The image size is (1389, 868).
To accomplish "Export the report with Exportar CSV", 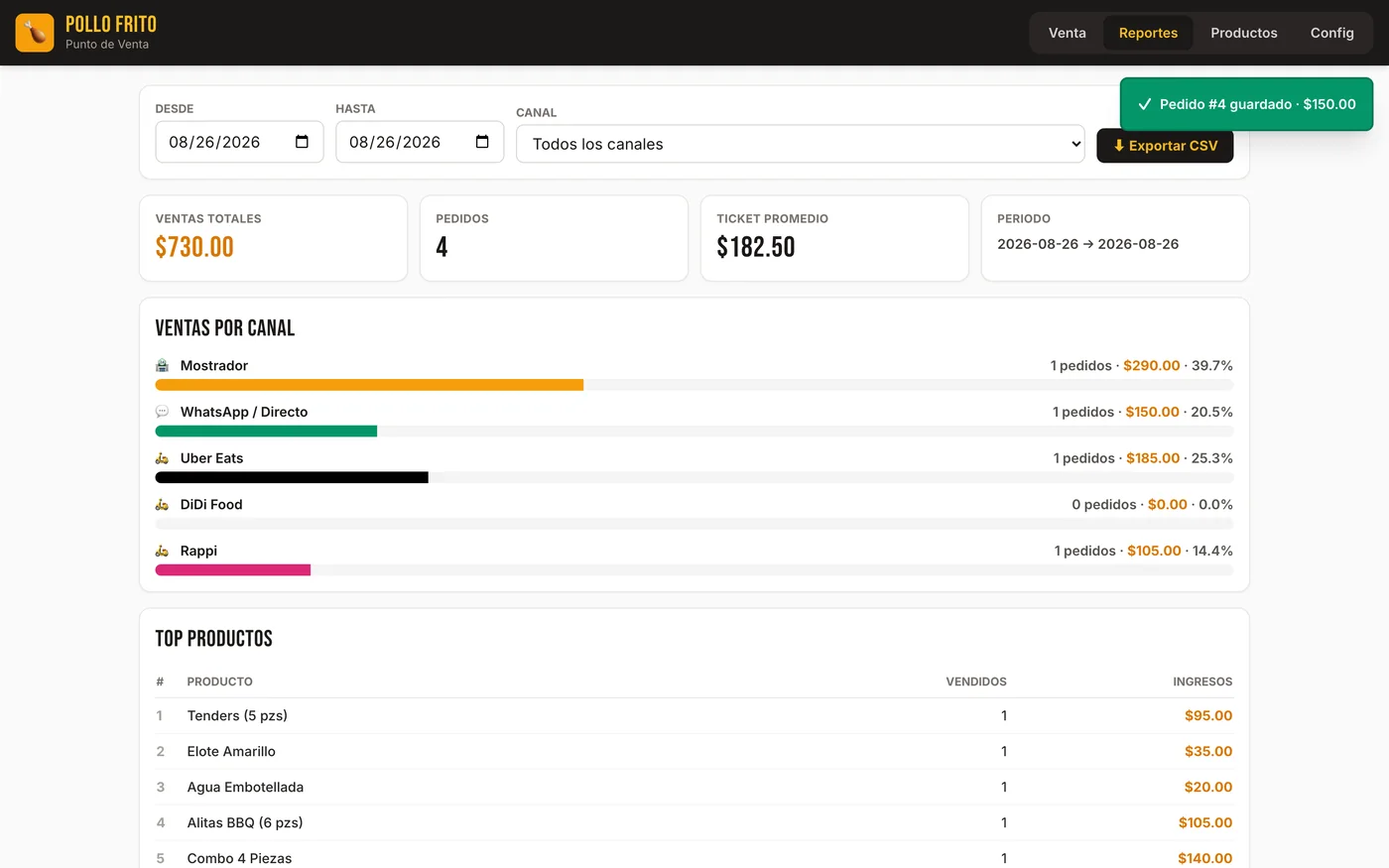I will coord(1165,146).
